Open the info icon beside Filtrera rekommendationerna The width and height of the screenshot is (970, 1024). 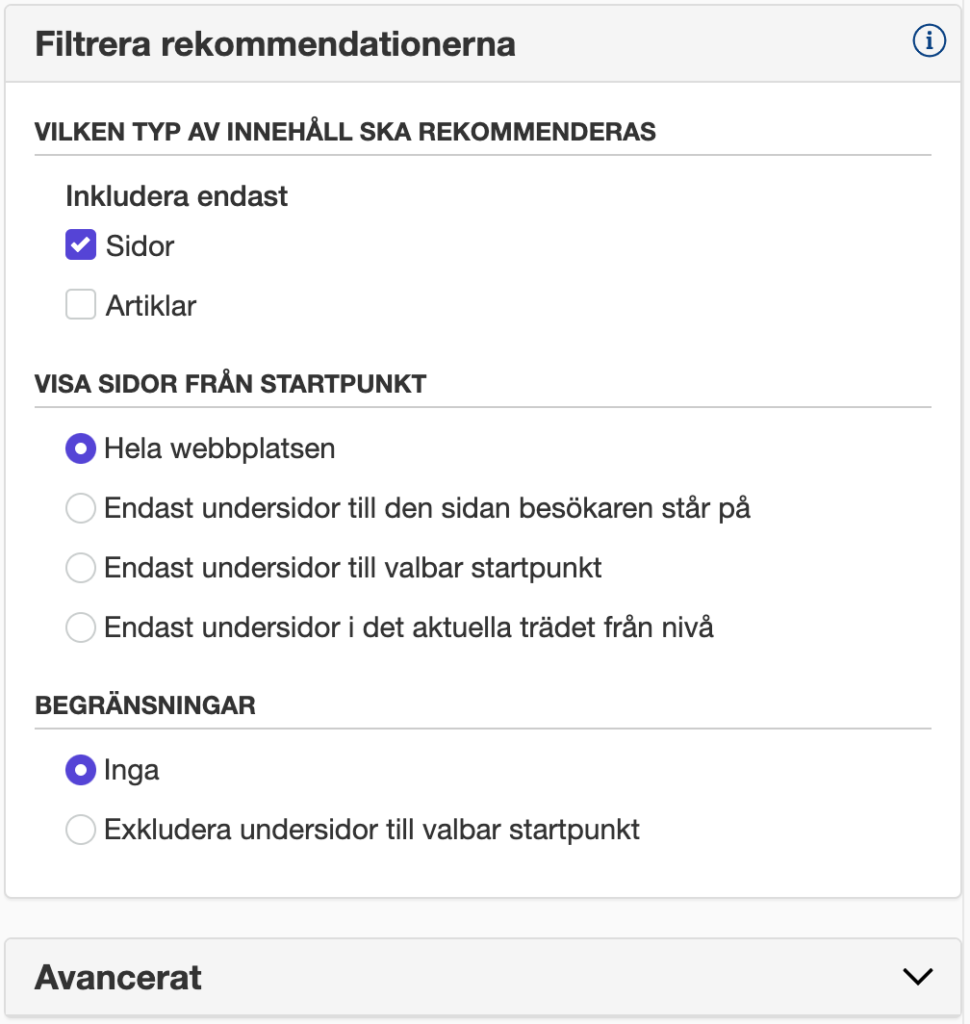[x=929, y=41]
